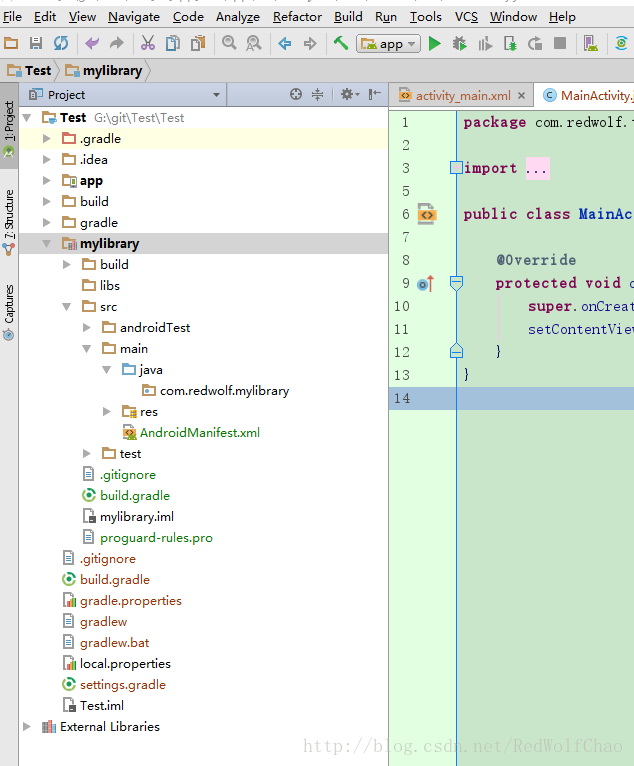Image resolution: width=634 pixels, height=766 pixels.
Task: Fold the onCreate method at line 9
Action: (x=456, y=283)
